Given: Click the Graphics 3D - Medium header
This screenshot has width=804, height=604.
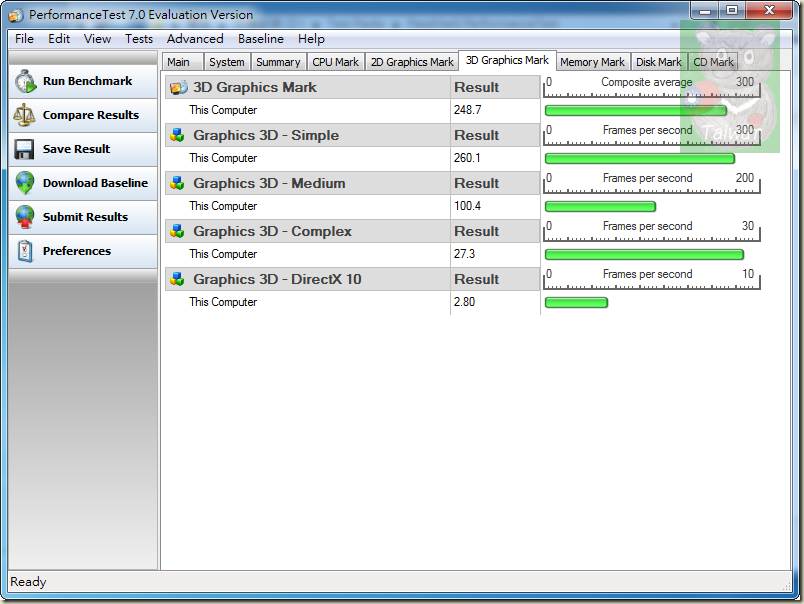Looking at the screenshot, I should (308, 183).
